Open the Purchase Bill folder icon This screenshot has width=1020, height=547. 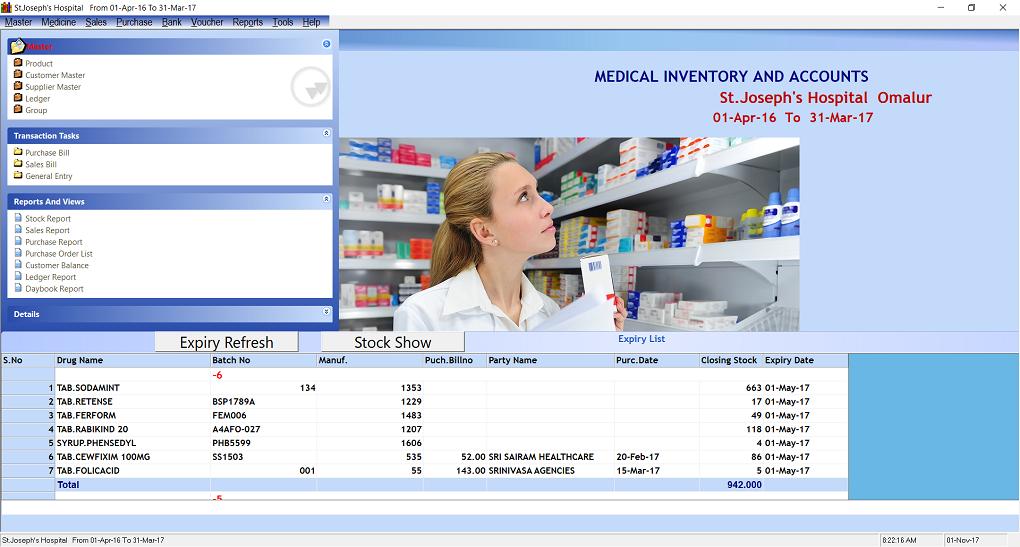[x=18, y=153]
